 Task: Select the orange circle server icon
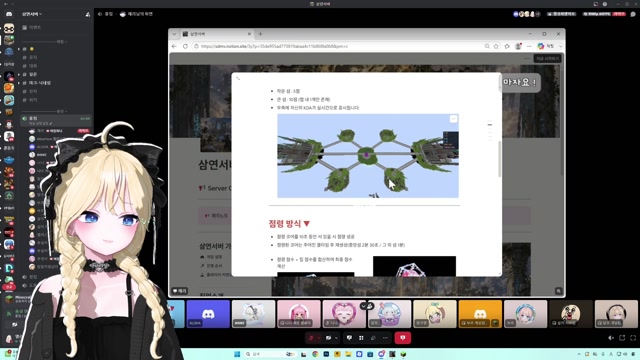pos(9,88)
